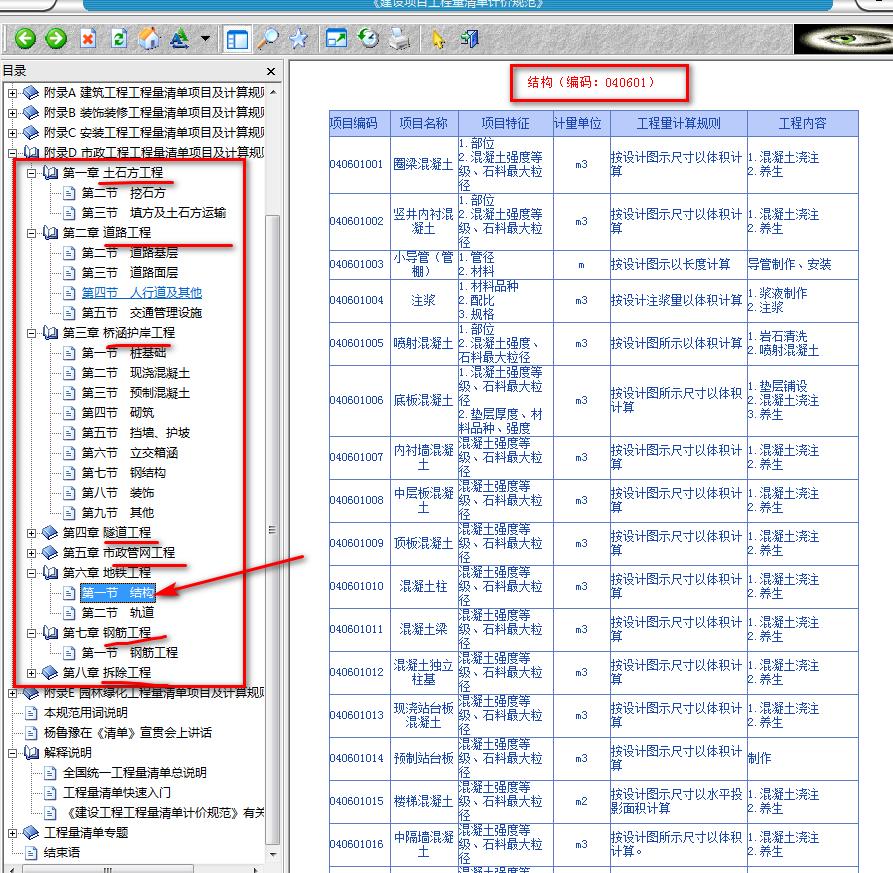Close the 目录 contents panel
Image resolution: width=893 pixels, height=873 pixels.
coord(271,71)
